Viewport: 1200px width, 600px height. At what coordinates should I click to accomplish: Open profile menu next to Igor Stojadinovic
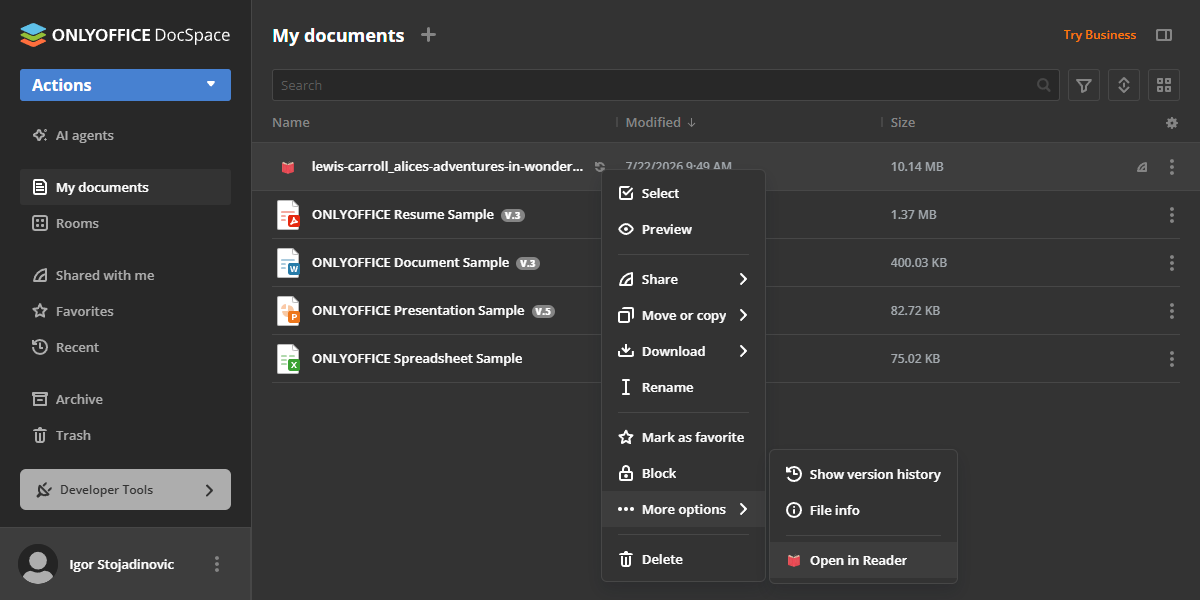coord(217,564)
